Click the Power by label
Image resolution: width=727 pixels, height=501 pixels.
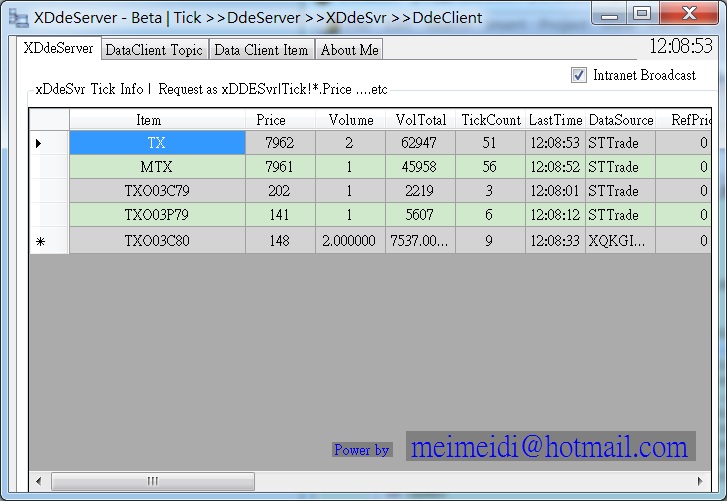point(362,450)
